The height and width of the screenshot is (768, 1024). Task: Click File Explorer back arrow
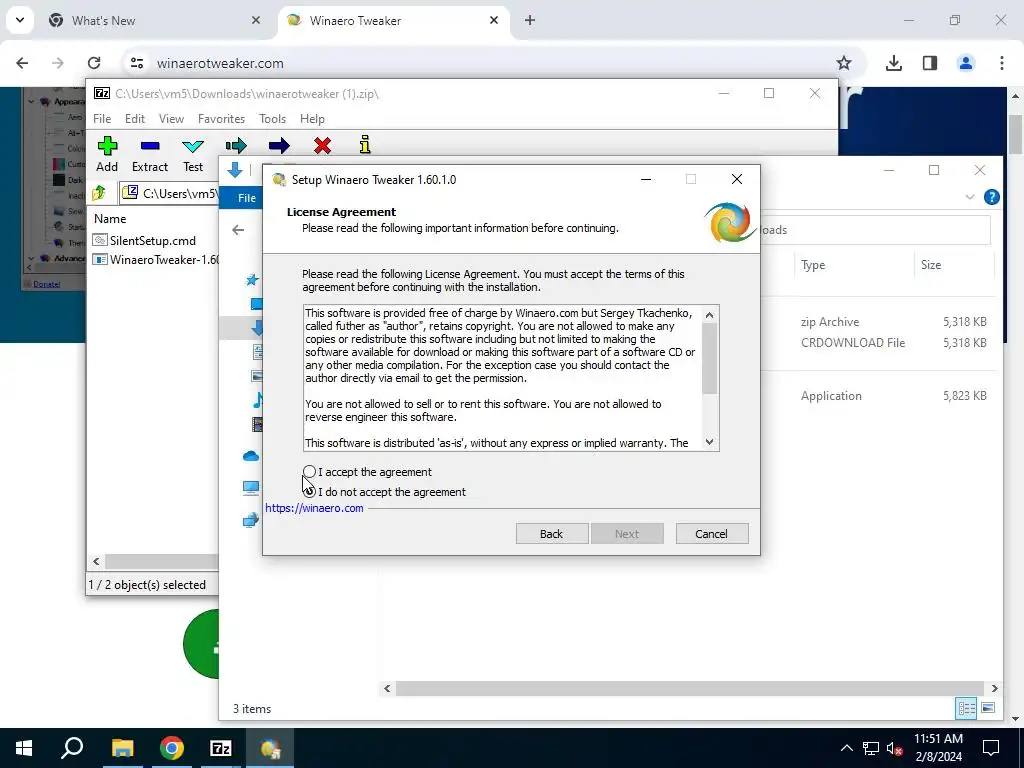coord(238,230)
